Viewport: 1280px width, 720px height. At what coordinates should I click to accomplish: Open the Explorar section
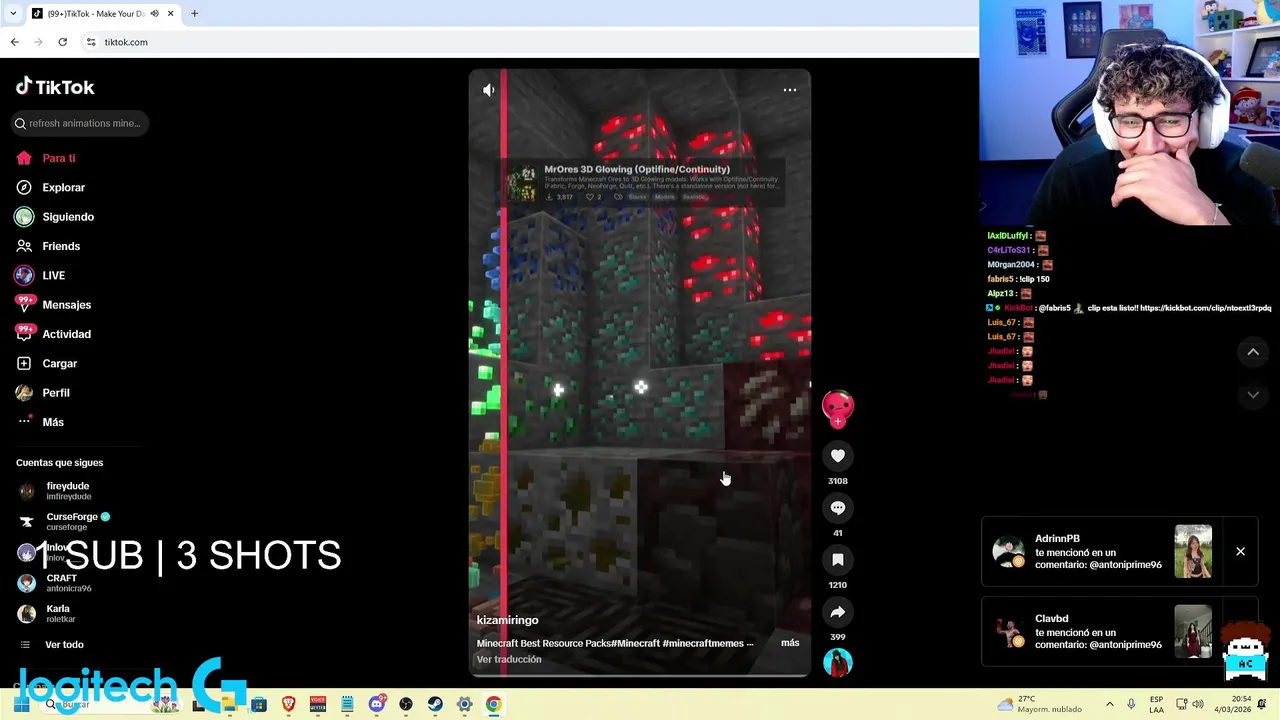pos(50,187)
